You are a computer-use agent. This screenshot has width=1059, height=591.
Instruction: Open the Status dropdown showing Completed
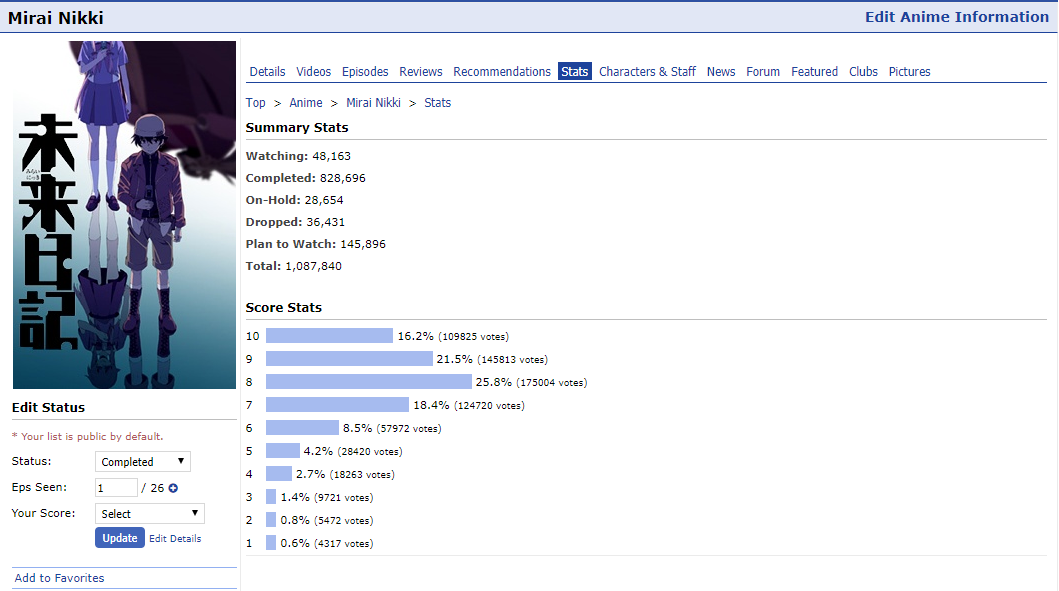[x=143, y=461]
